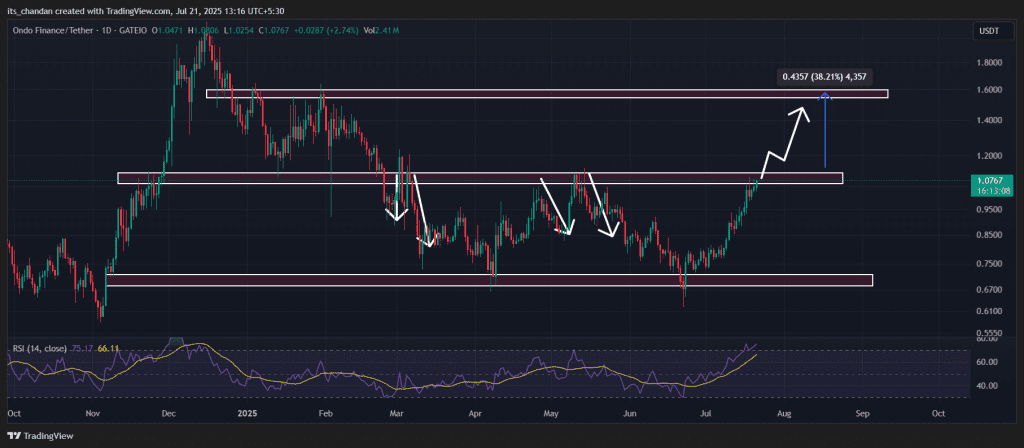This screenshot has height=448, width=1024.
Task: Click the 2025 label on the time axis
Action: coord(248,414)
